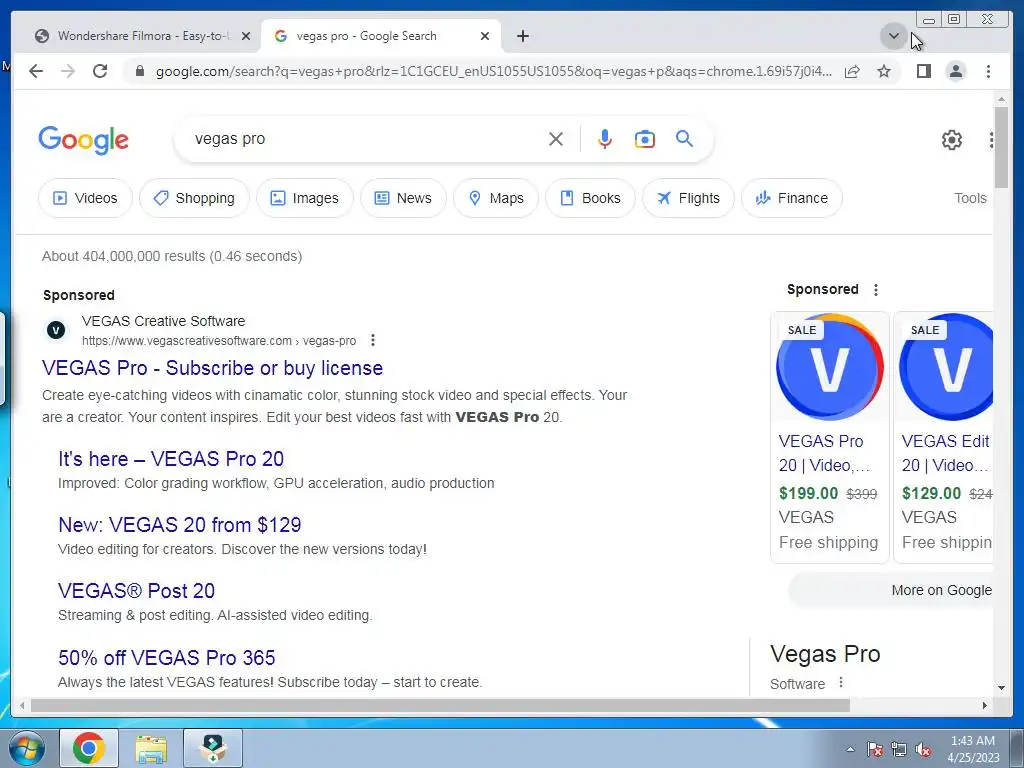Screen dimensions: 1024x768
Task: Share this page using share icon
Action: pos(852,71)
